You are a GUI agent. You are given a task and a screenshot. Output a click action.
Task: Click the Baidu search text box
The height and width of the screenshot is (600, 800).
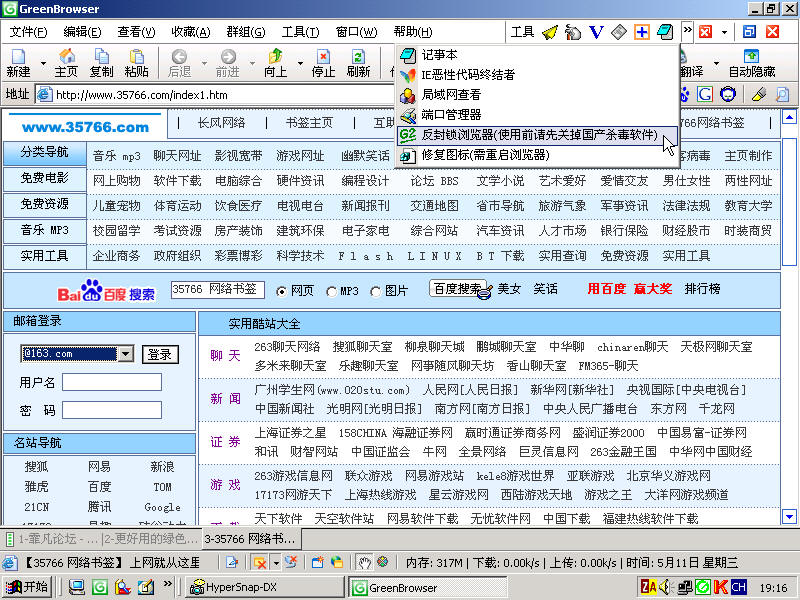click(x=217, y=289)
